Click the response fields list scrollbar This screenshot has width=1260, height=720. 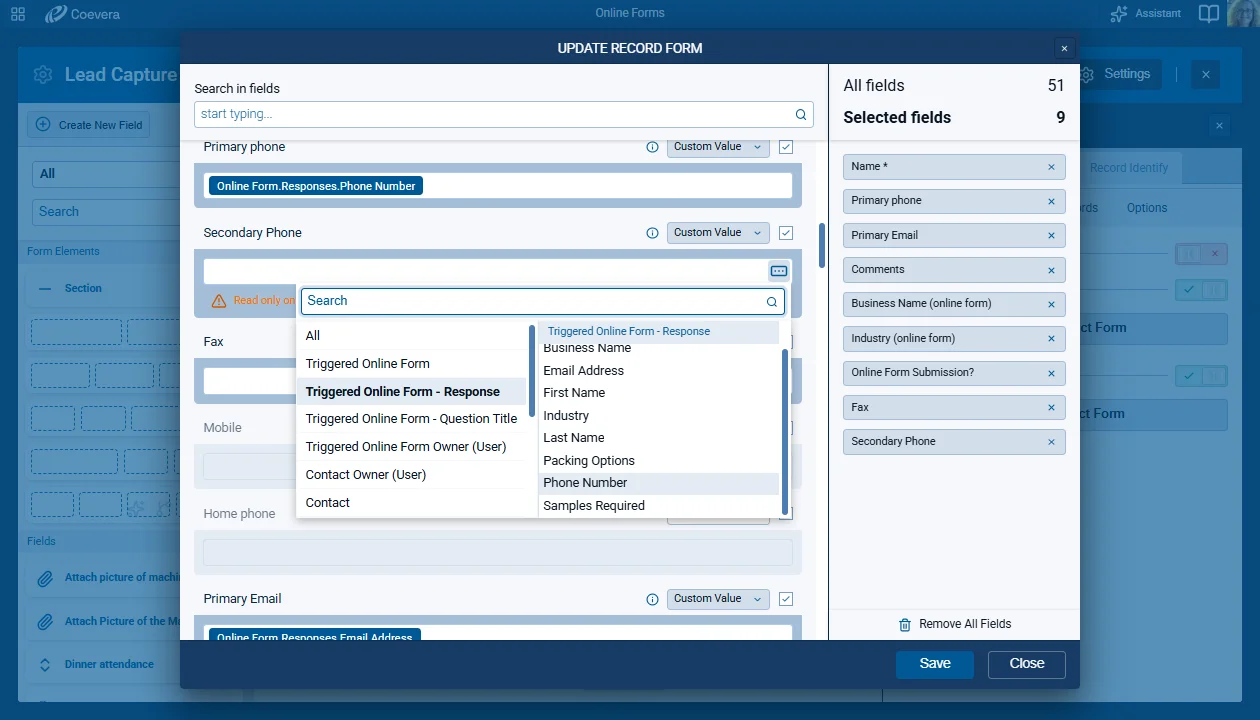[x=785, y=432]
